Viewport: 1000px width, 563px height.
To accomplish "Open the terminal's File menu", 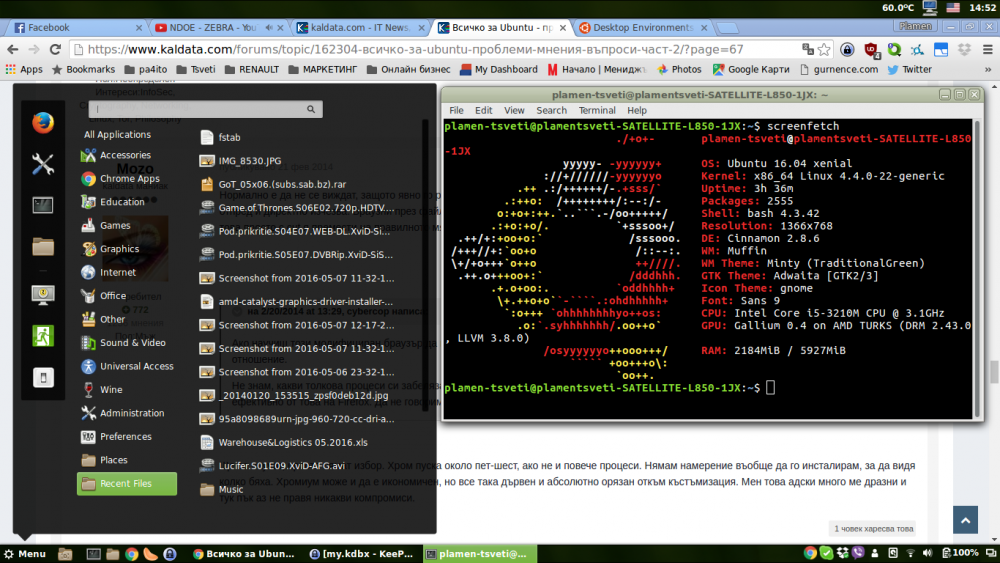I will pyautogui.click(x=456, y=110).
